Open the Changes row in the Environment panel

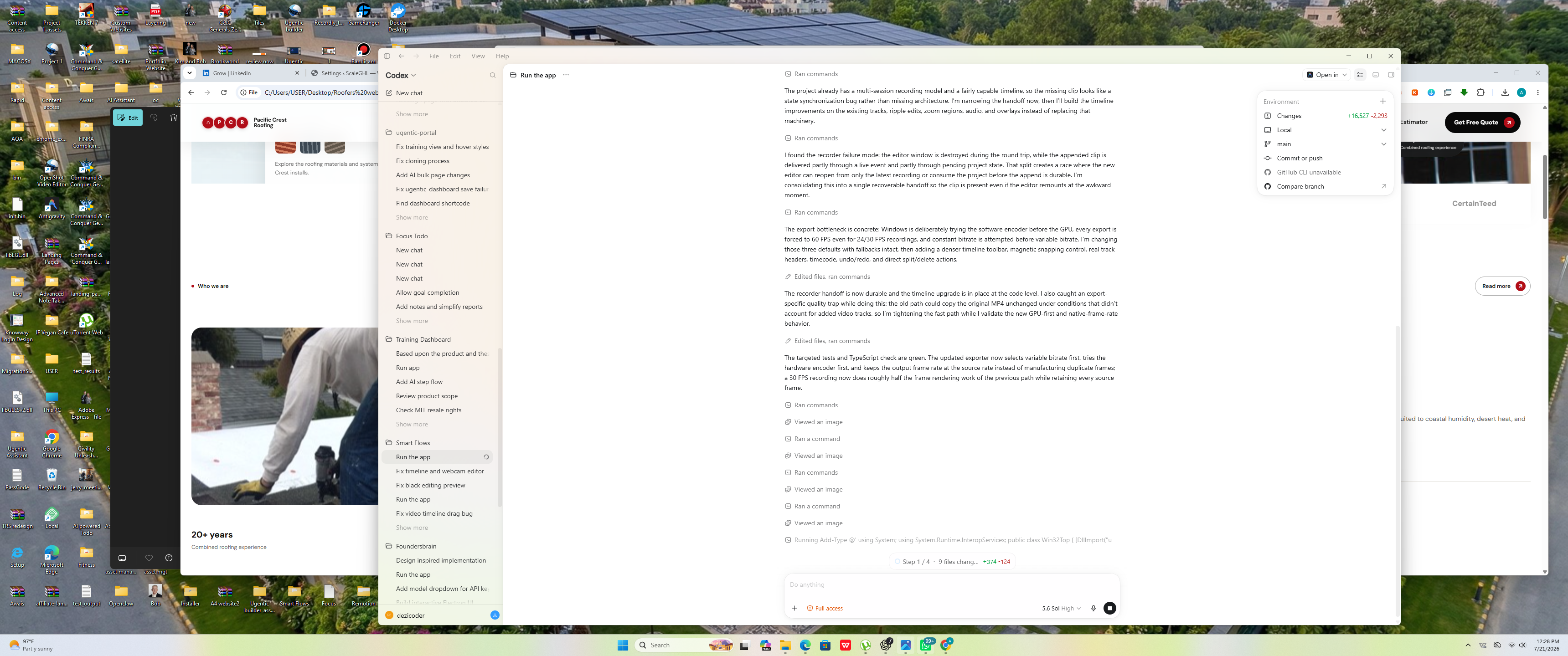(1325, 116)
